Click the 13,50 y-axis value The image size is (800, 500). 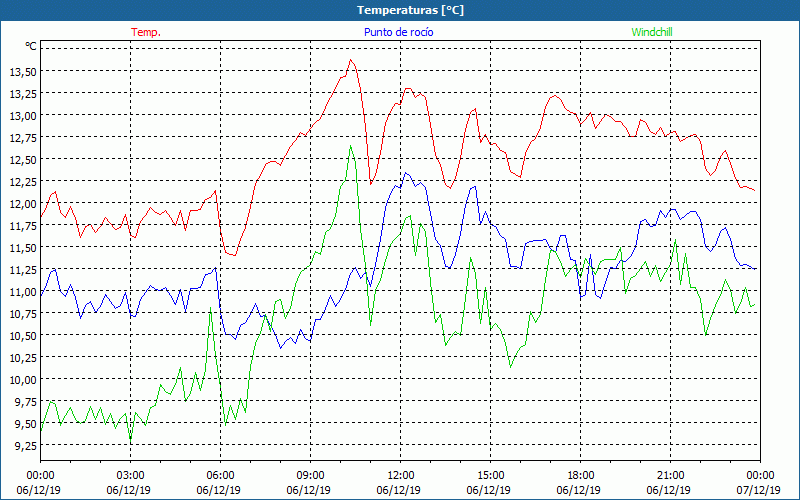(x=23, y=72)
